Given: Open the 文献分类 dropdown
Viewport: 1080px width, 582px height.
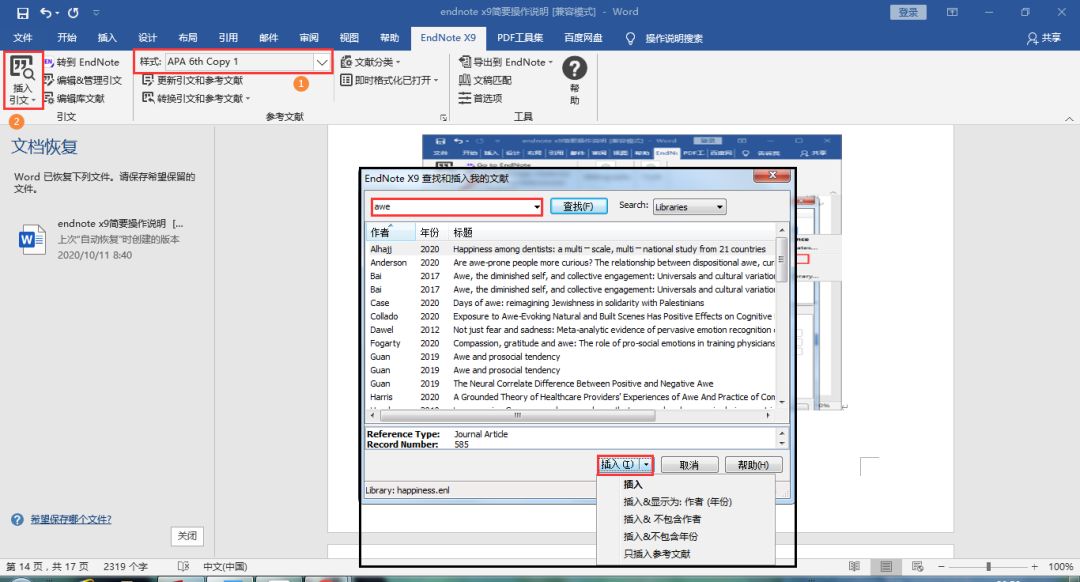Looking at the screenshot, I should point(371,62).
